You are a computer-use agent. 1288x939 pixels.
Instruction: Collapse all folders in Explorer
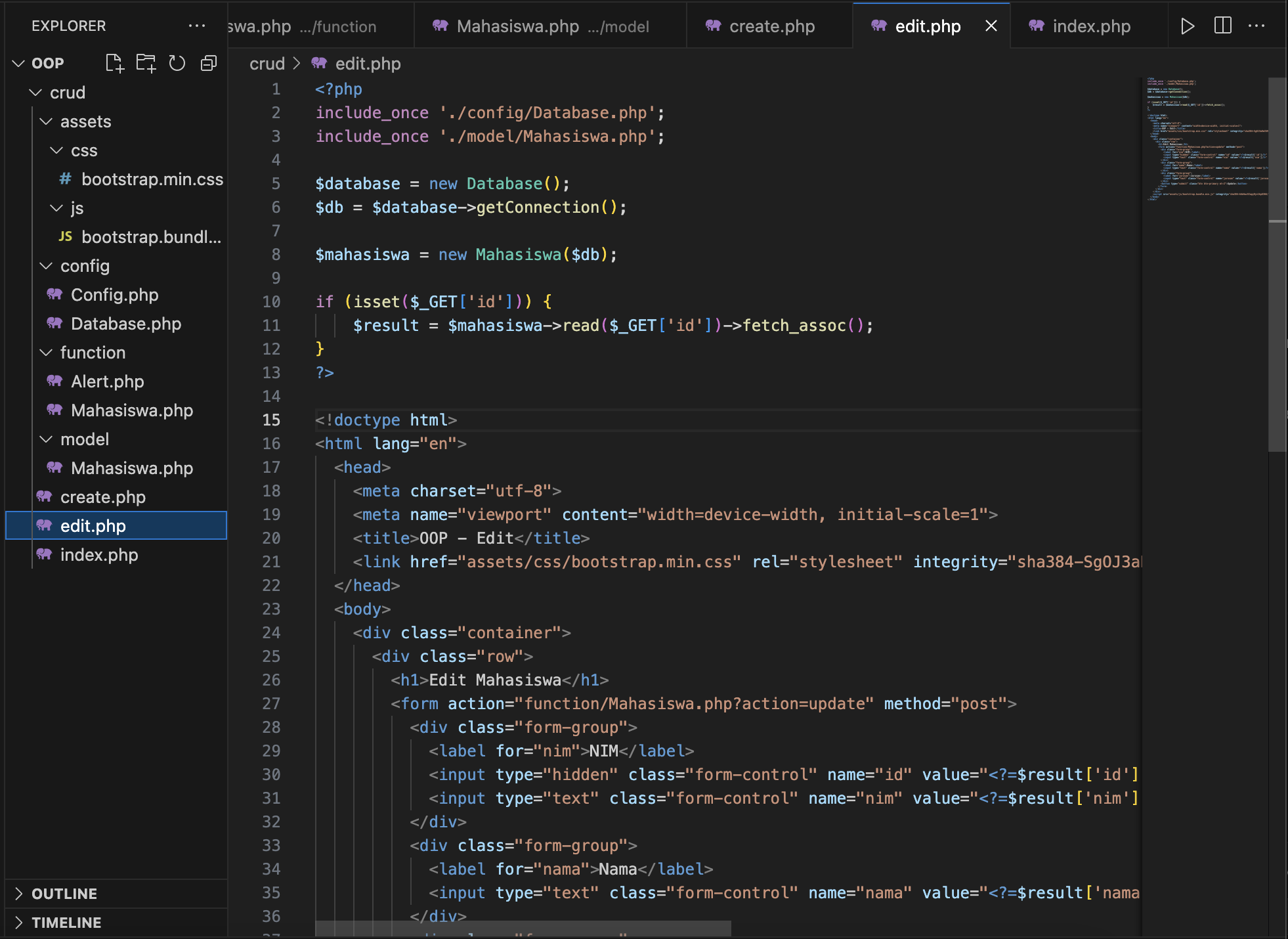click(209, 63)
